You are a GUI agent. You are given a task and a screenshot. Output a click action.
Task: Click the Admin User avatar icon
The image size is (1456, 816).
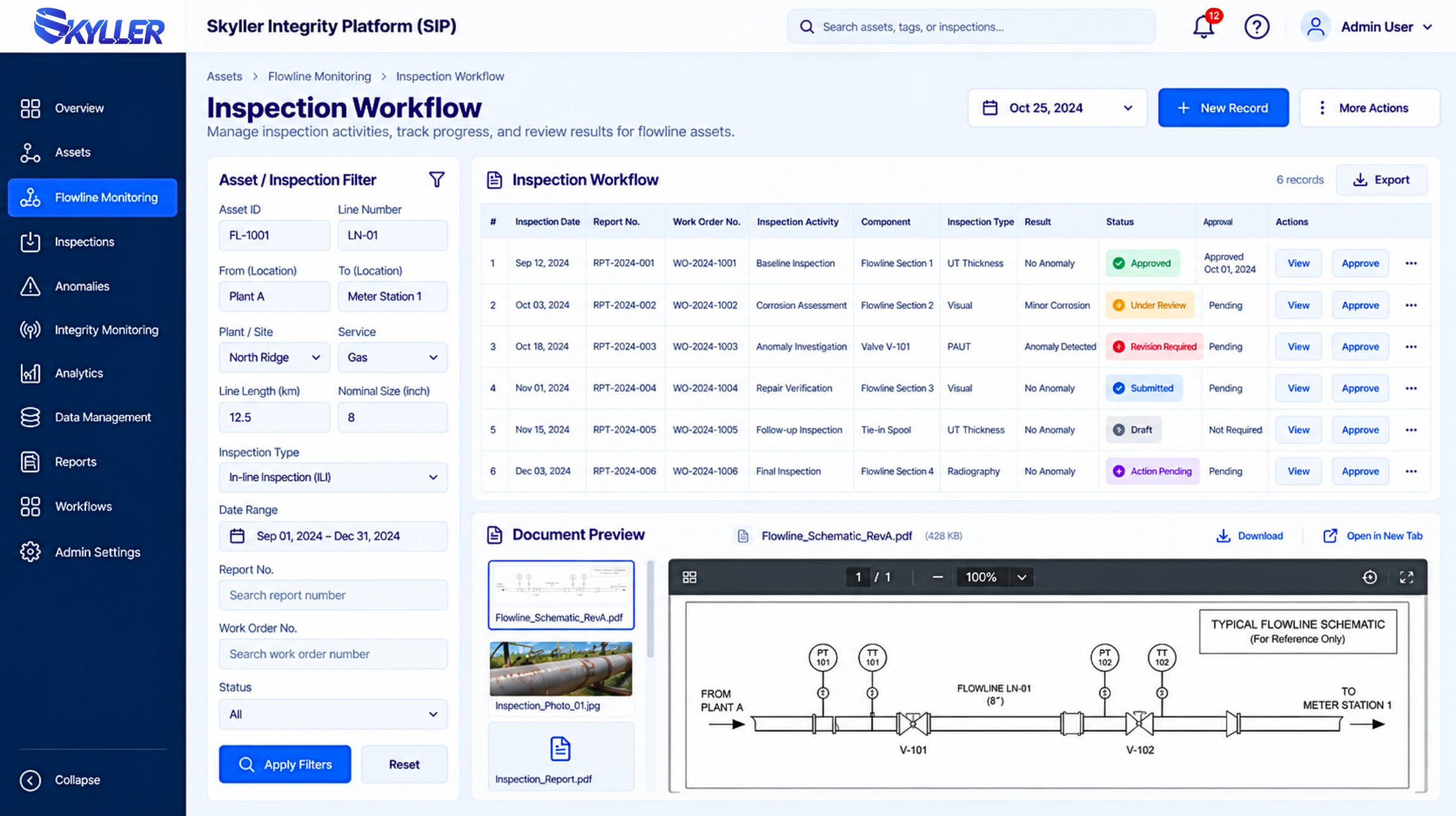click(1315, 27)
